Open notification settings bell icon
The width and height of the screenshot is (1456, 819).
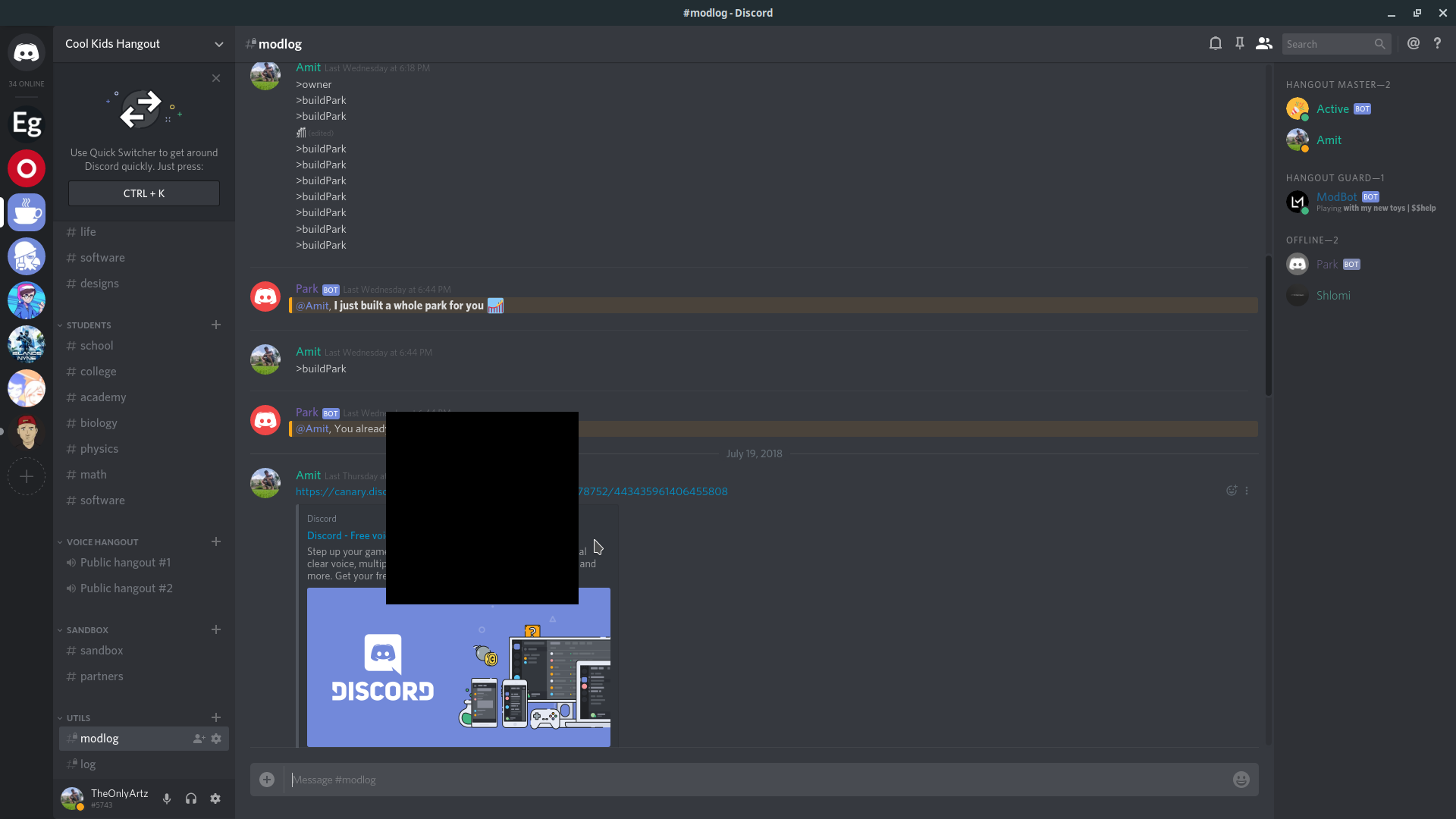point(1216,43)
